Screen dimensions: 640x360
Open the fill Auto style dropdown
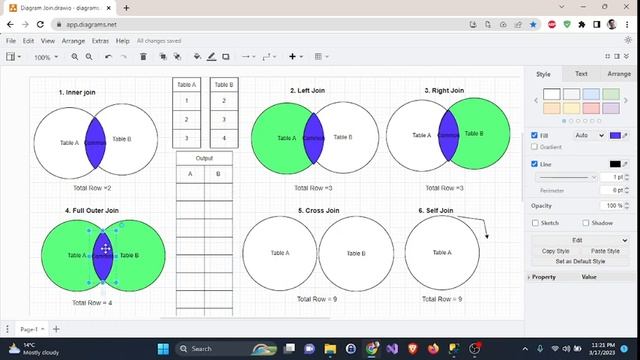pos(589,135)
